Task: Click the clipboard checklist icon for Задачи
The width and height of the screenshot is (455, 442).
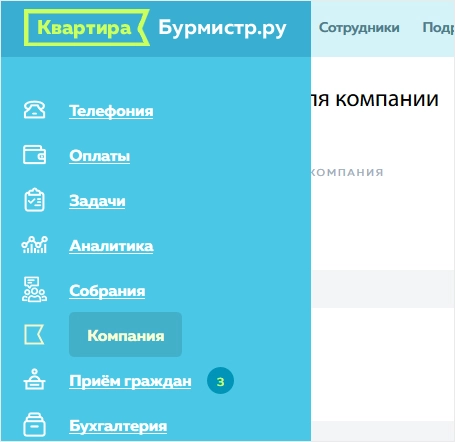Action: (x=34, y=200)
